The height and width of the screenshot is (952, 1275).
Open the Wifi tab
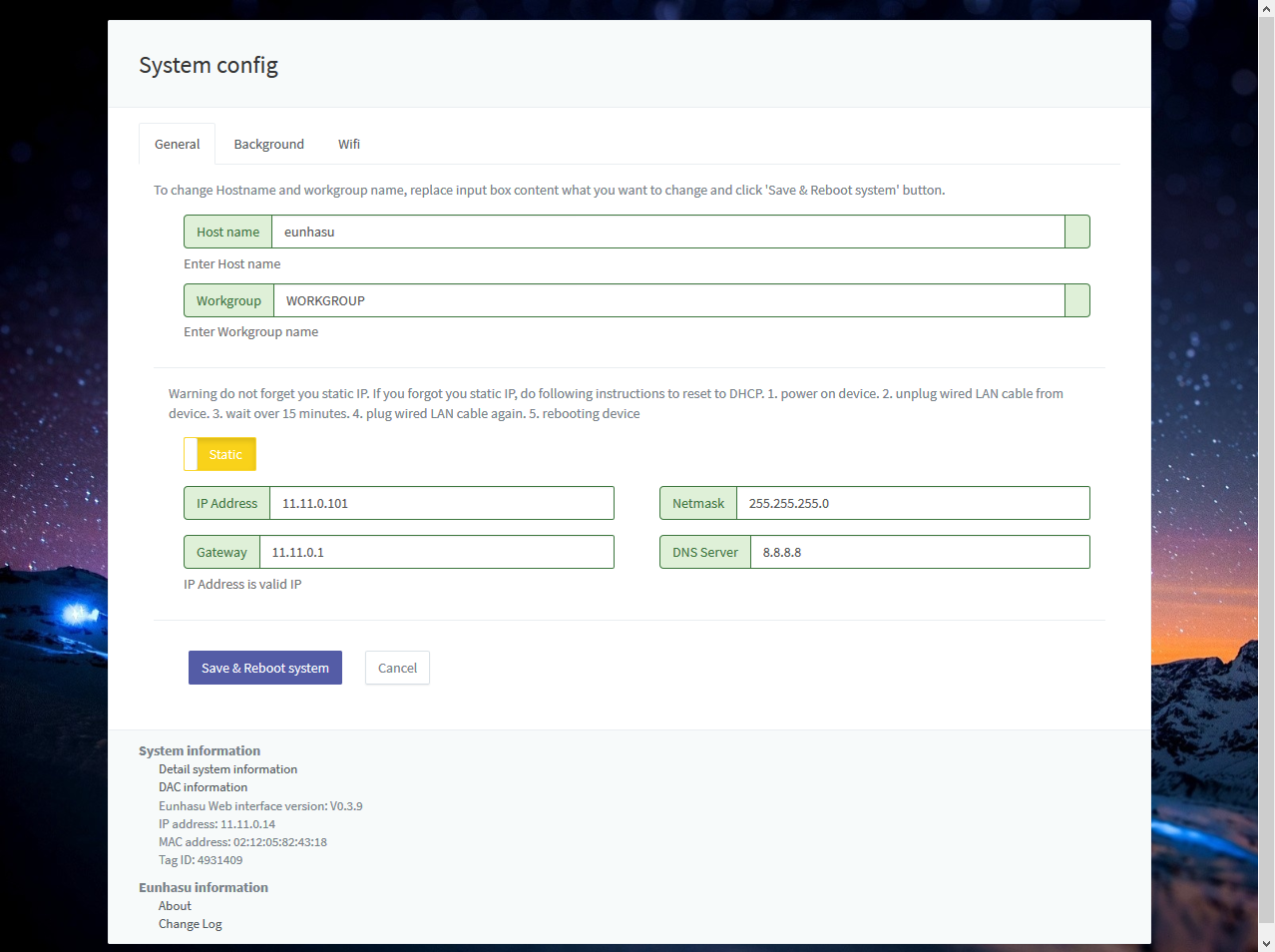click(x=348, y=145)
